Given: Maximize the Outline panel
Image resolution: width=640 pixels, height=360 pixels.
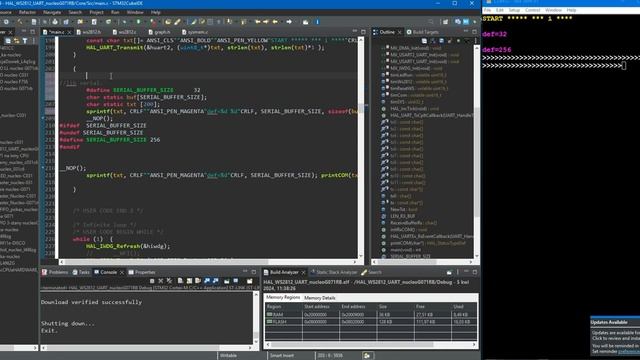Looking at the screenshot, I should pos(474,31).
